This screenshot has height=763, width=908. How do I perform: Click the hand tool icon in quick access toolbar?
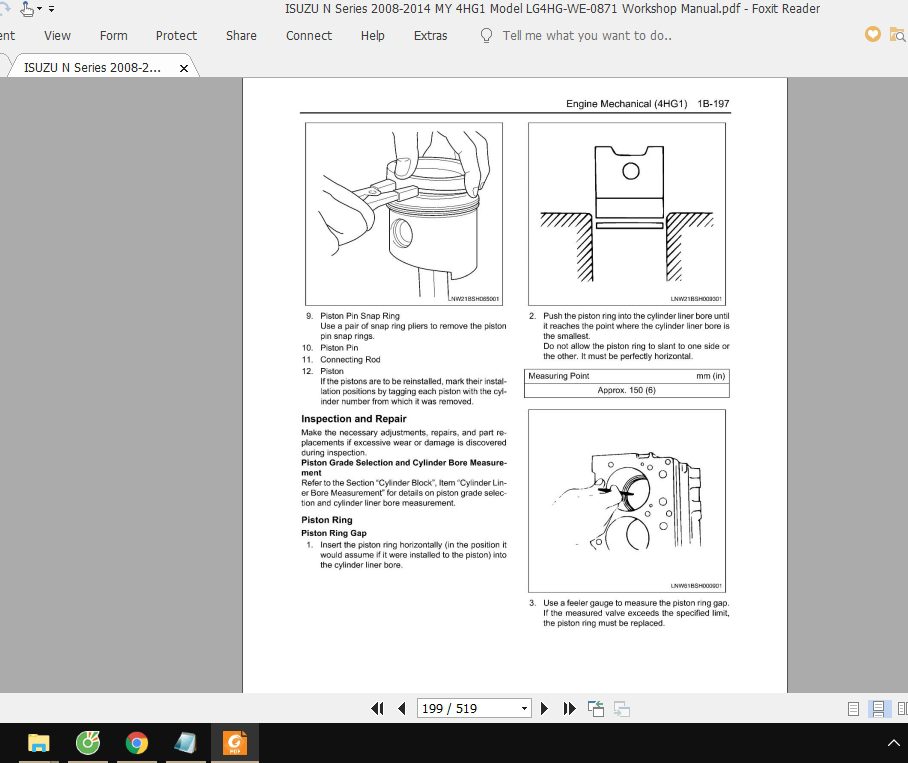(x=27, y=9)
